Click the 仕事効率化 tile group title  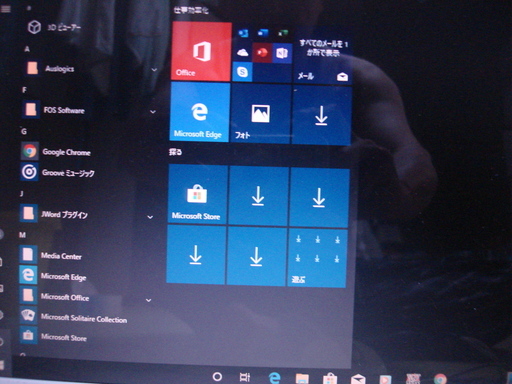191,10
